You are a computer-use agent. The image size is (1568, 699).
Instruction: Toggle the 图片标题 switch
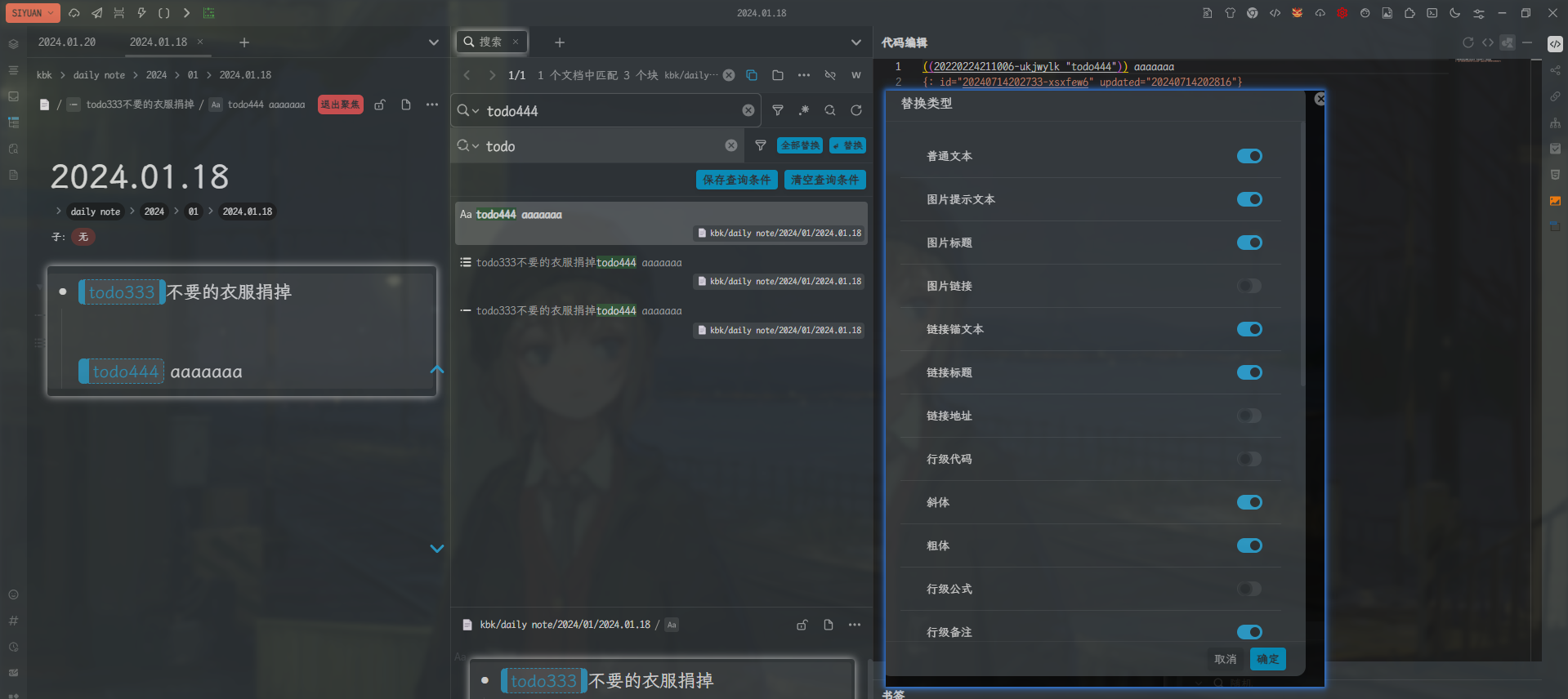(1249, 243)
